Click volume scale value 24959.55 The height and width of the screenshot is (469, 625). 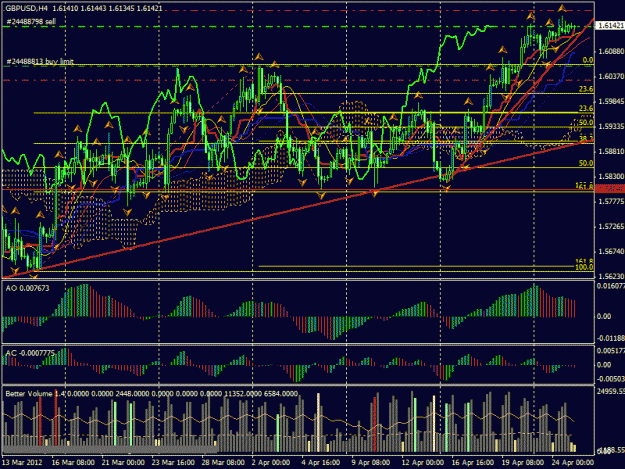(611, 391)
